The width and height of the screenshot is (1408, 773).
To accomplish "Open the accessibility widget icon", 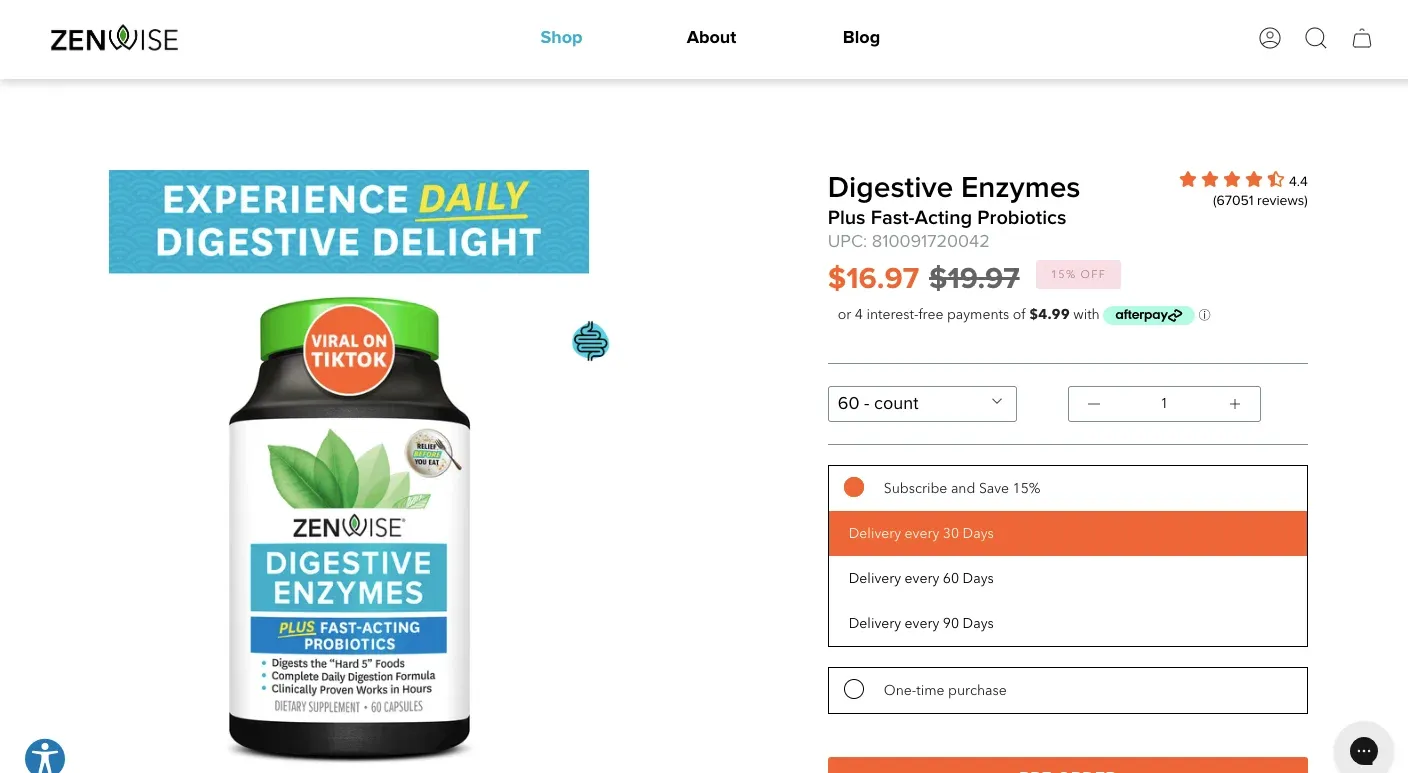I will 45,756.
